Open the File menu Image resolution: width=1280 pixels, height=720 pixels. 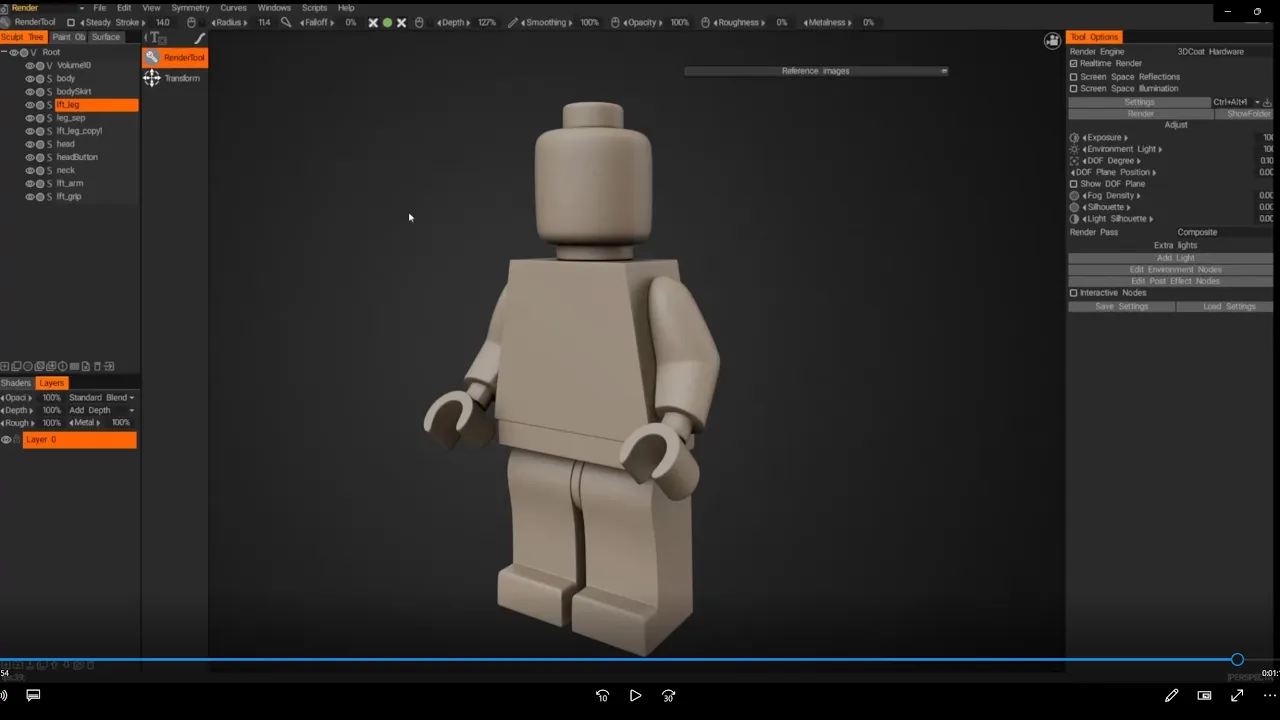100,8
